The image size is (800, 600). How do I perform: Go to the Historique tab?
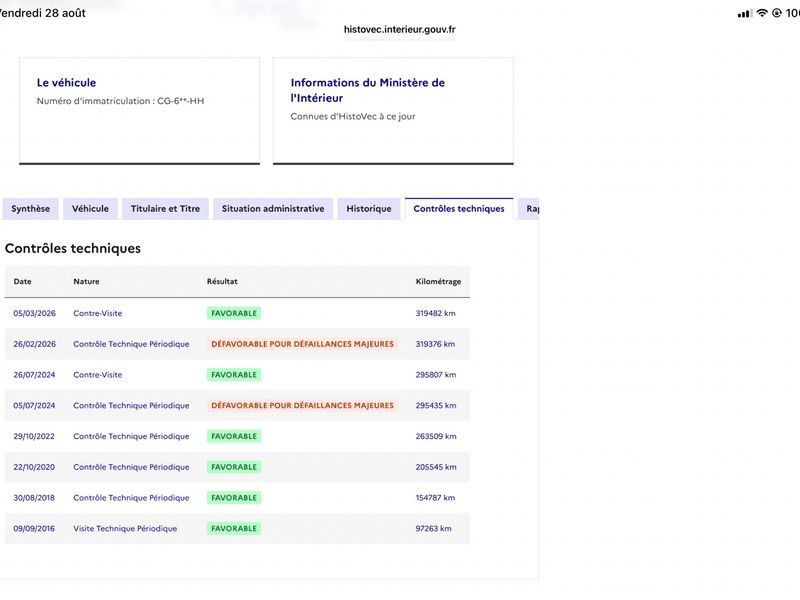[369, 209]
